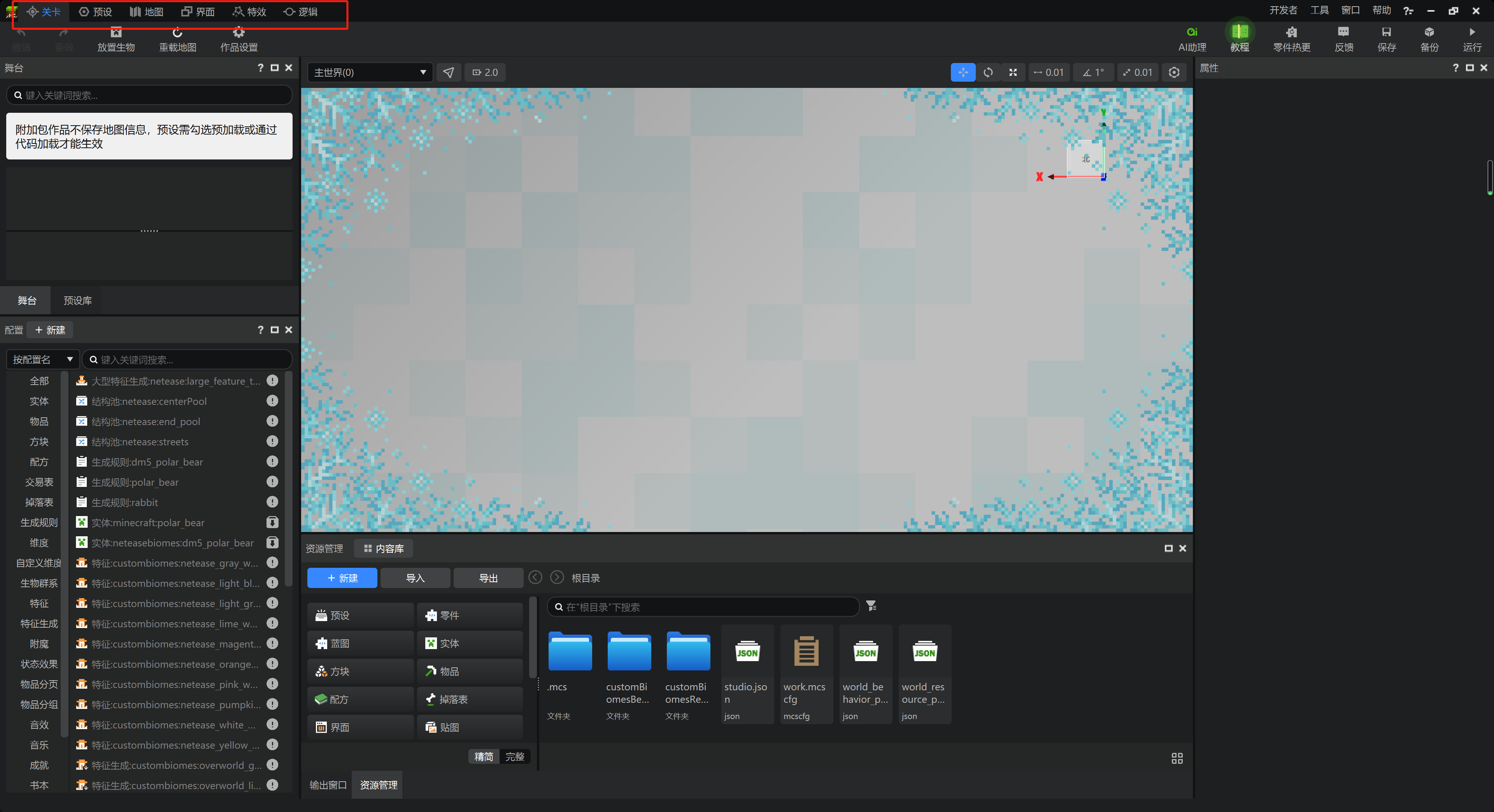This screenshot has height=812, width=1494.
Task: Go back with left arrow in resource manager
Action: [535, 577]
